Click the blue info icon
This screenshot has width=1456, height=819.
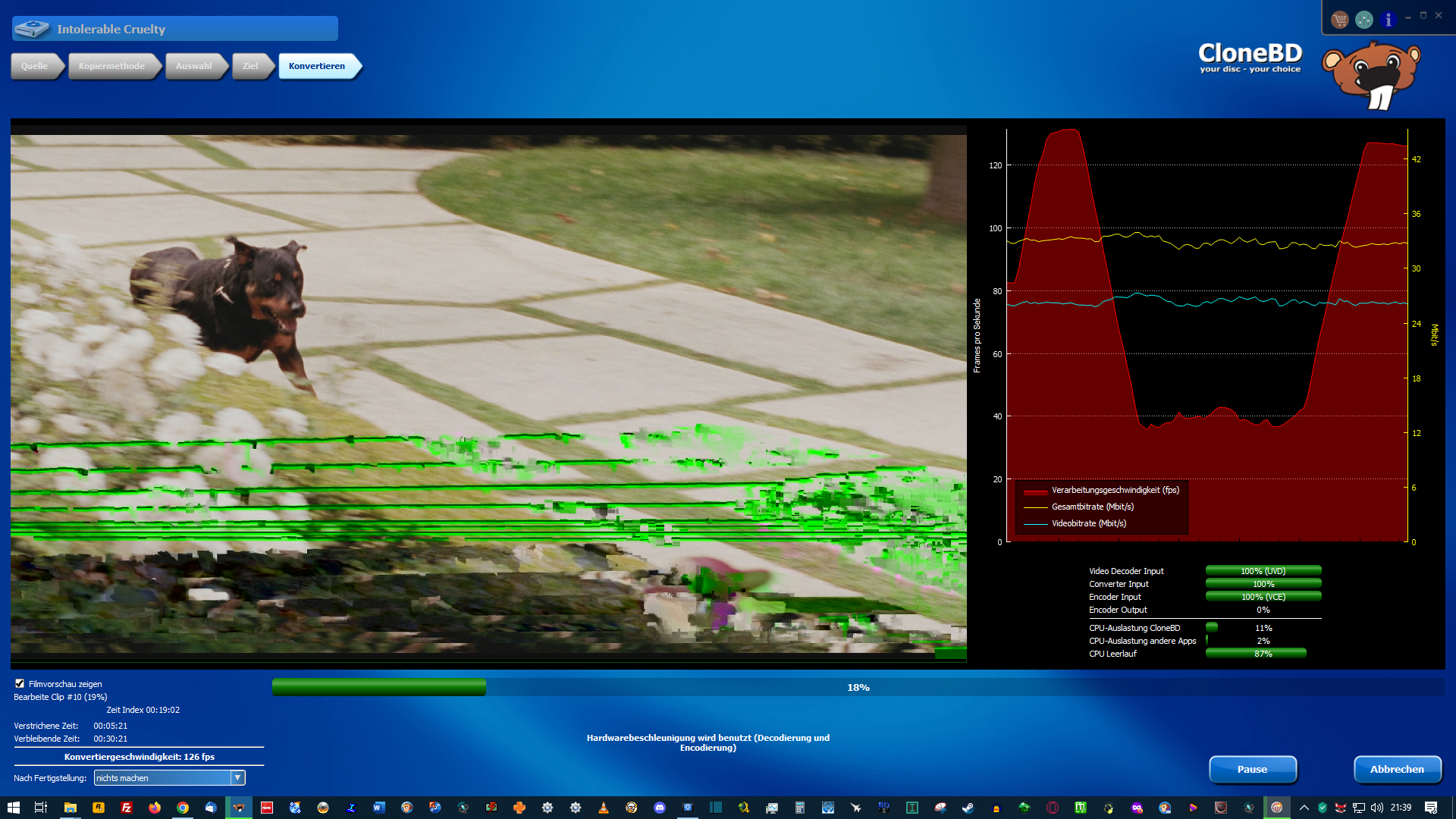(1388, 20)
